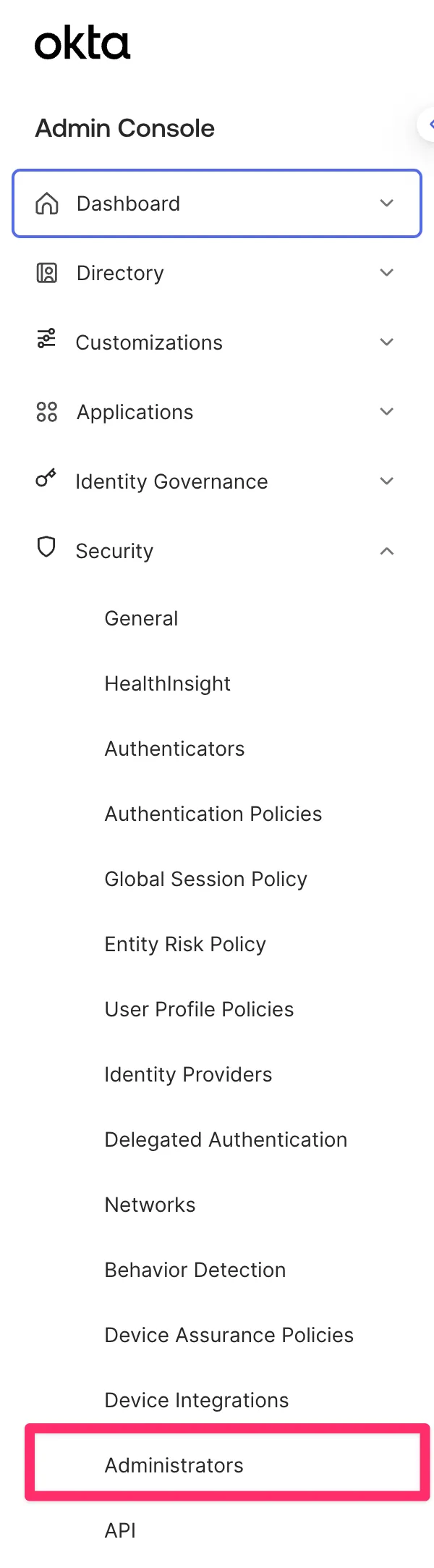Screen dimensions: 434x1568
Task: Open the Administrators menu item
Action: 174,1465
